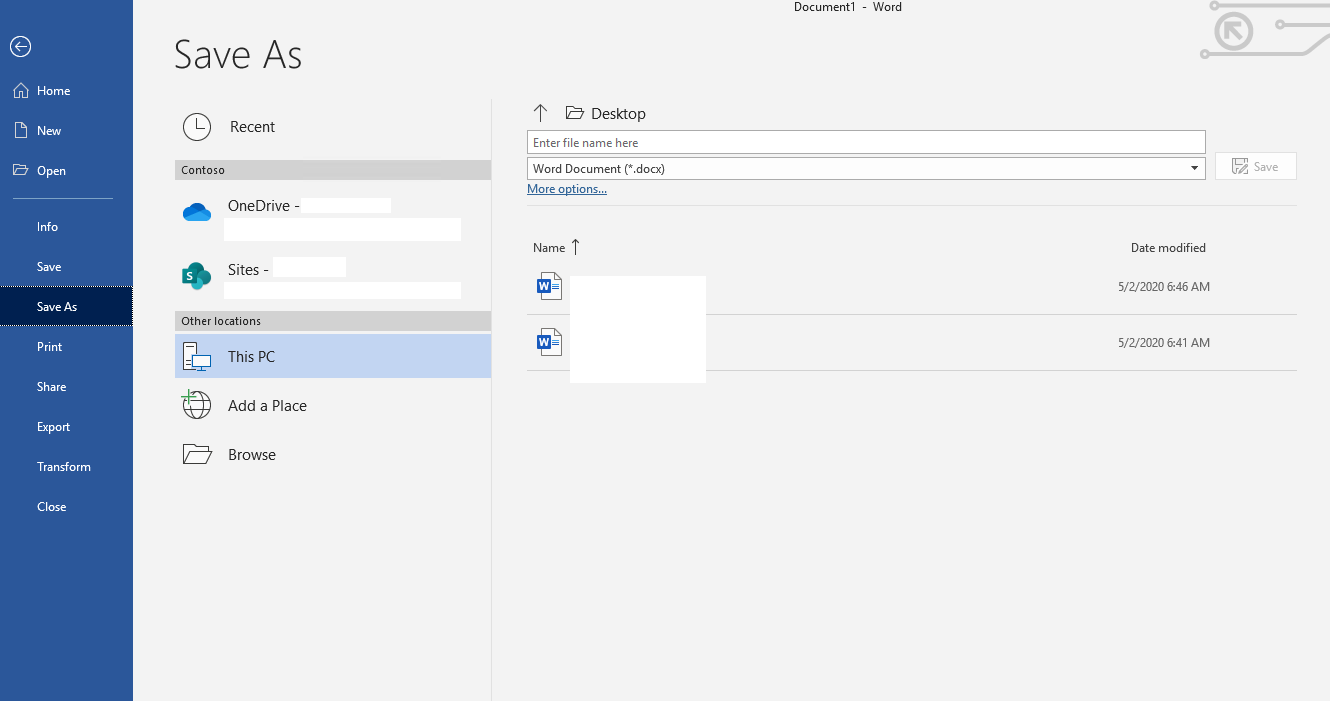Click the SharePoint Sites icon
1330x701 pixels.
(x=197, y=276)
